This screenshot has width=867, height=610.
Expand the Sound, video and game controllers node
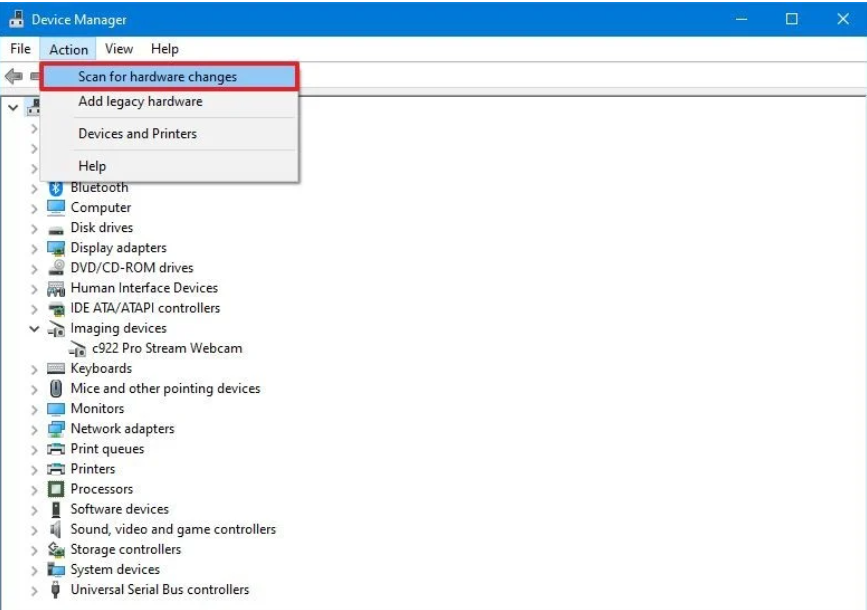coord(34,531)
